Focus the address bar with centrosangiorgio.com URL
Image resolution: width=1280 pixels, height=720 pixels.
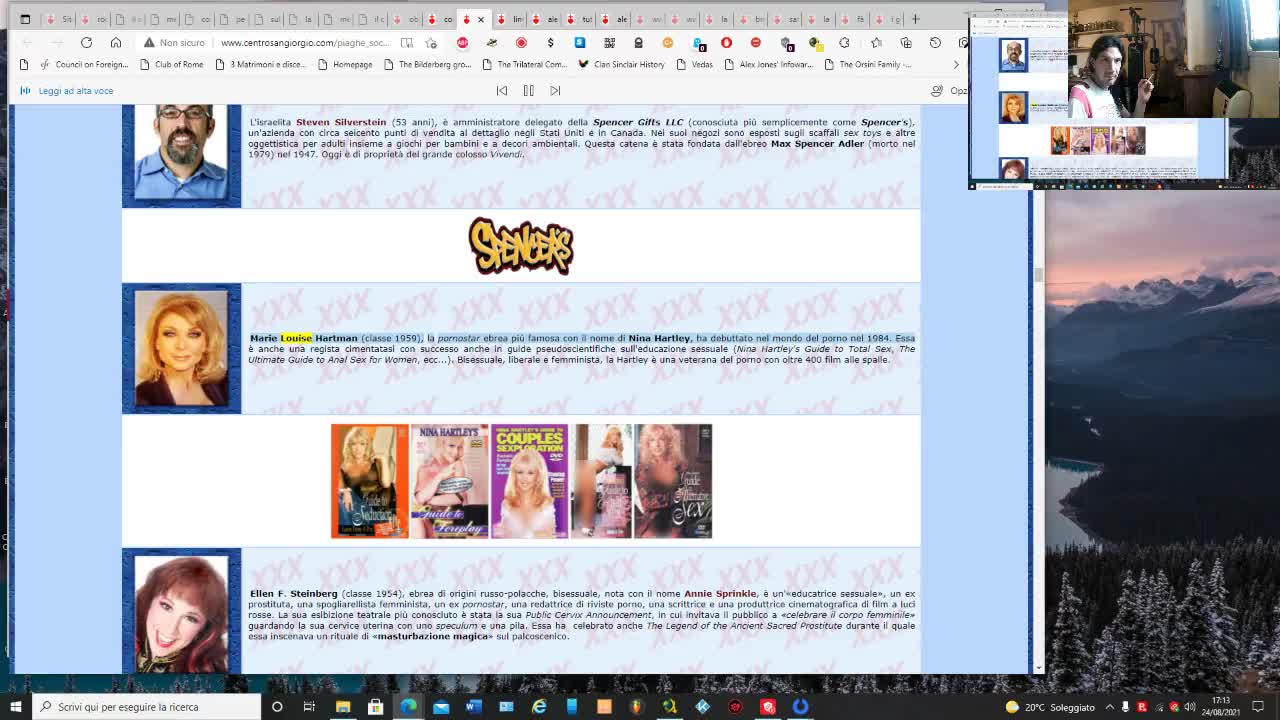(x=304, y=43)
